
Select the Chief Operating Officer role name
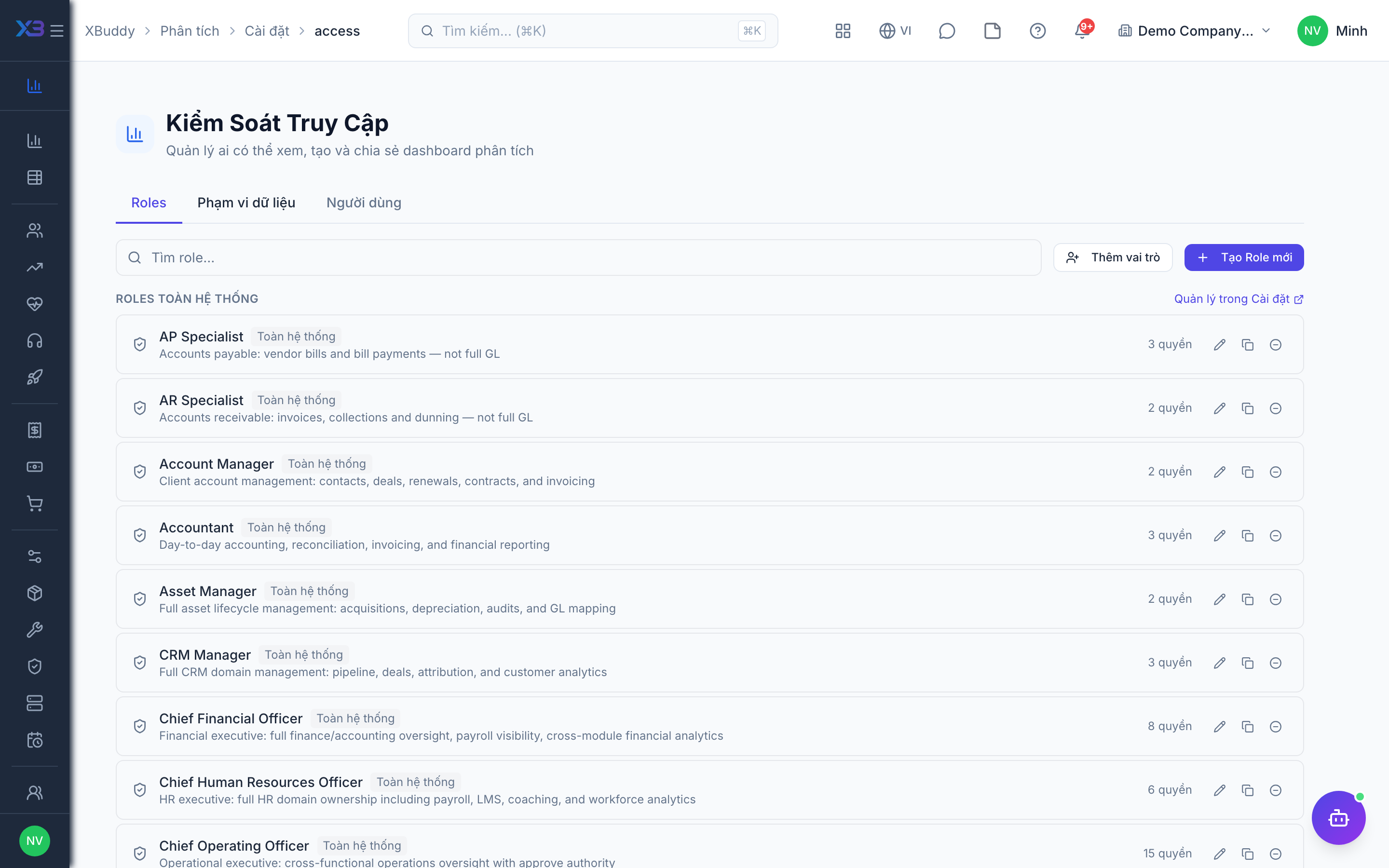coord(233,846)
